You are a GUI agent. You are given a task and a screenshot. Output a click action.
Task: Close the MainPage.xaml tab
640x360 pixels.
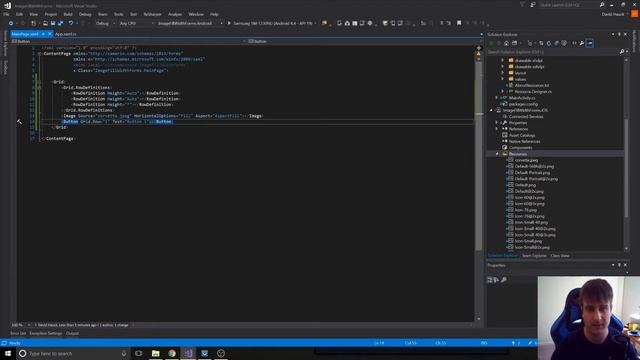pyautogui.click(x=50, y=34)
